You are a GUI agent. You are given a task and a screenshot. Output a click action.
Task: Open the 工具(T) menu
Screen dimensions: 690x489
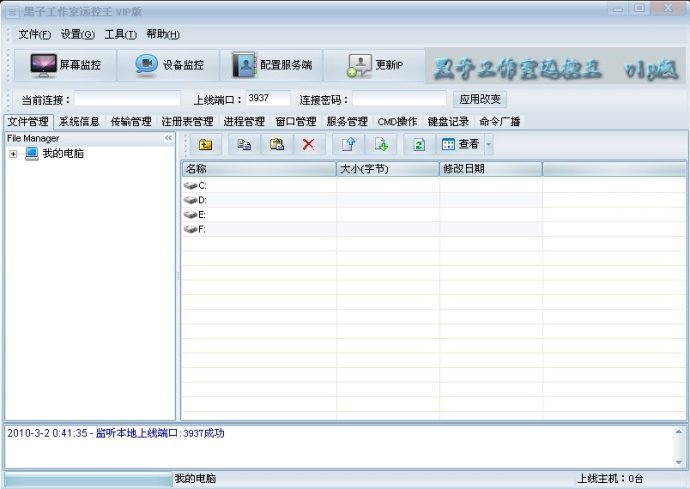(120, 34)
